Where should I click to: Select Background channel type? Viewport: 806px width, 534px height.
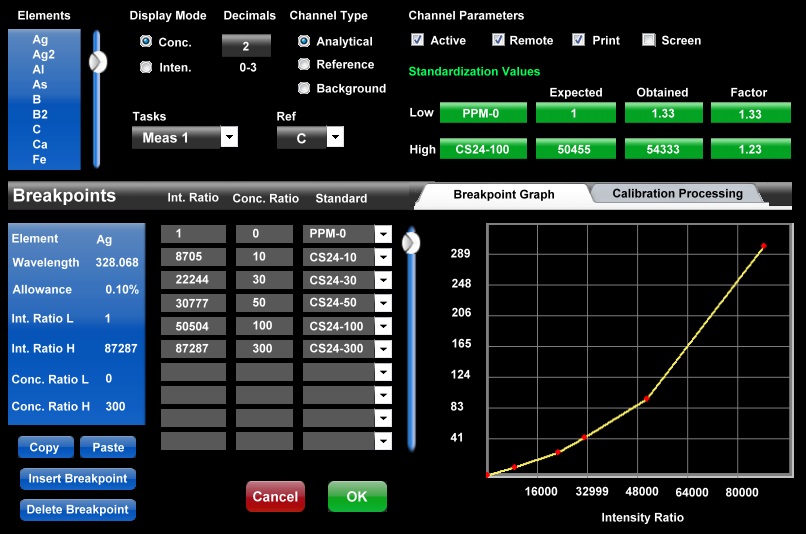coord(304,88)
